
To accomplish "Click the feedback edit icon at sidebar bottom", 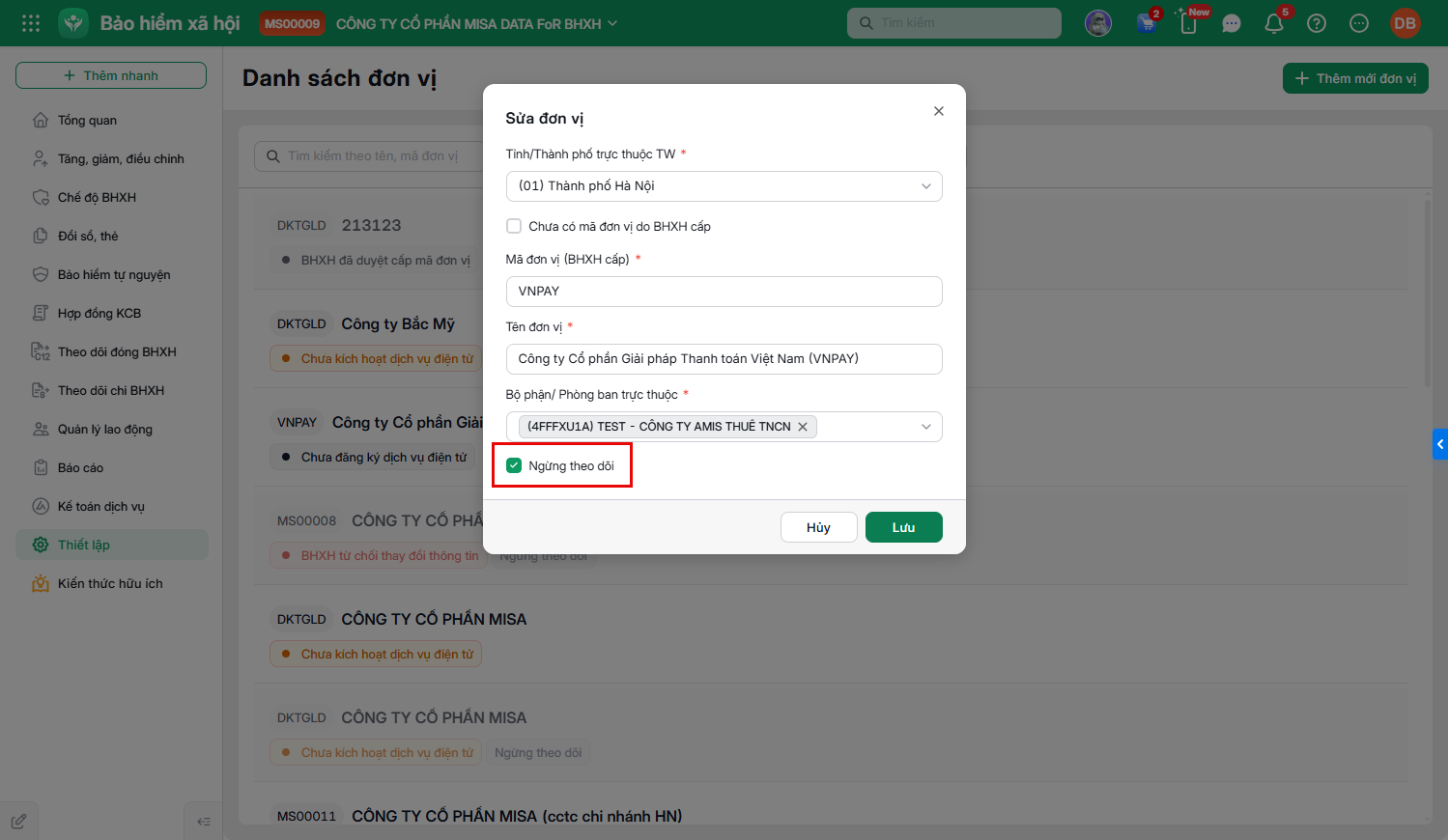I will tap(18, 822).
